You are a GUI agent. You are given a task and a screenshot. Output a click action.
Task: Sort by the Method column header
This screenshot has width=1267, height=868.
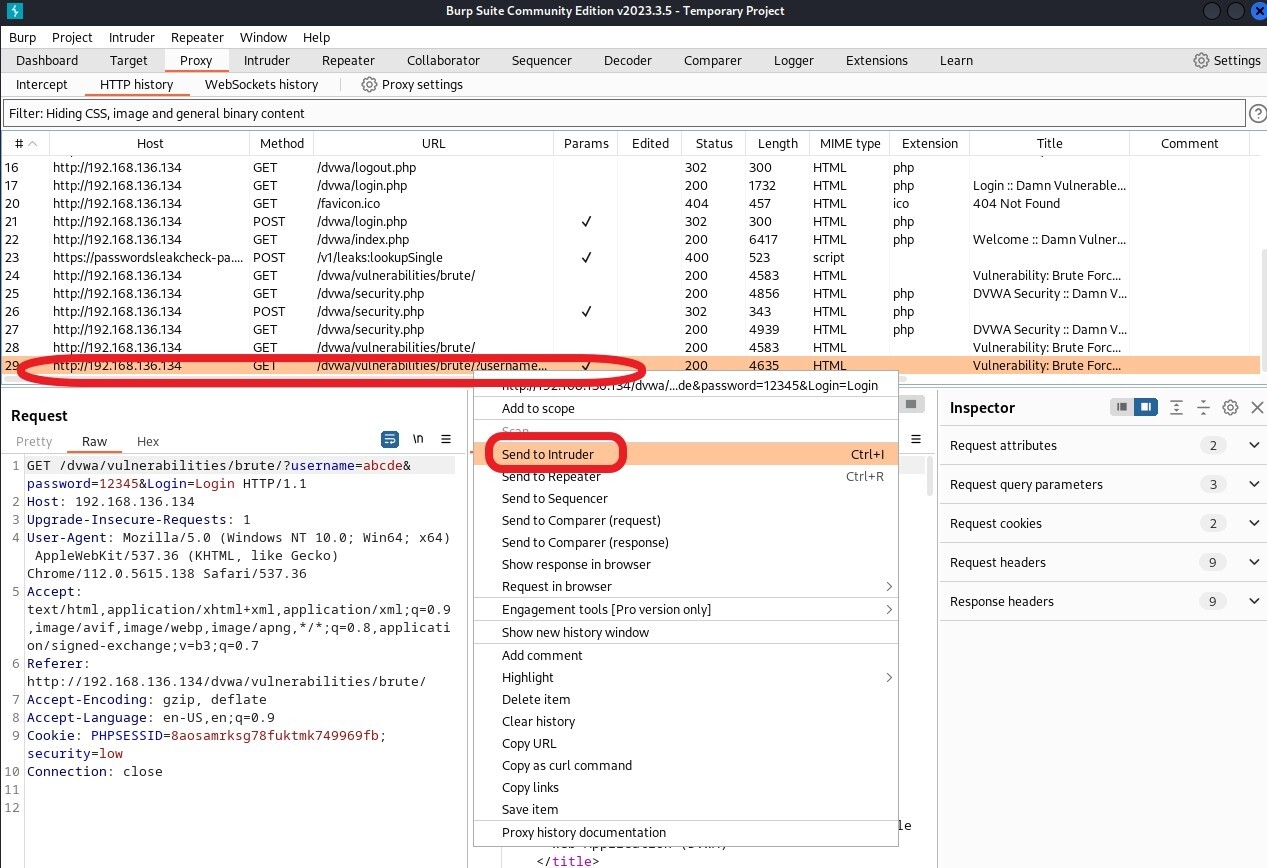point(281,144)
